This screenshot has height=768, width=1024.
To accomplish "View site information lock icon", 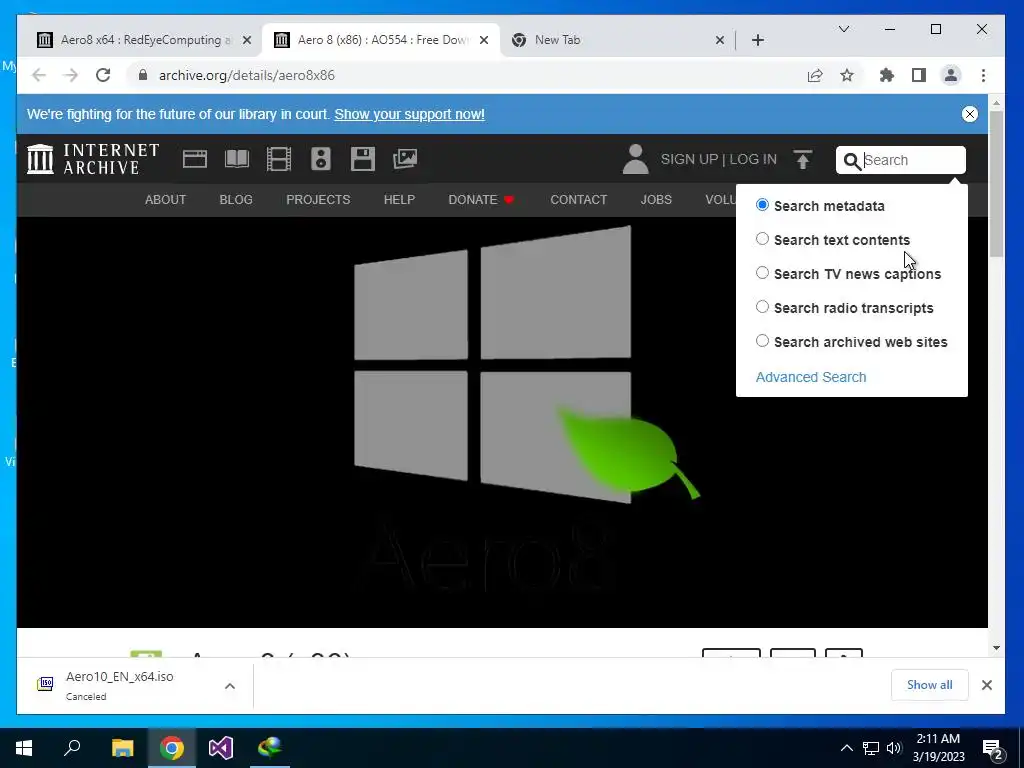I will 143,75.
